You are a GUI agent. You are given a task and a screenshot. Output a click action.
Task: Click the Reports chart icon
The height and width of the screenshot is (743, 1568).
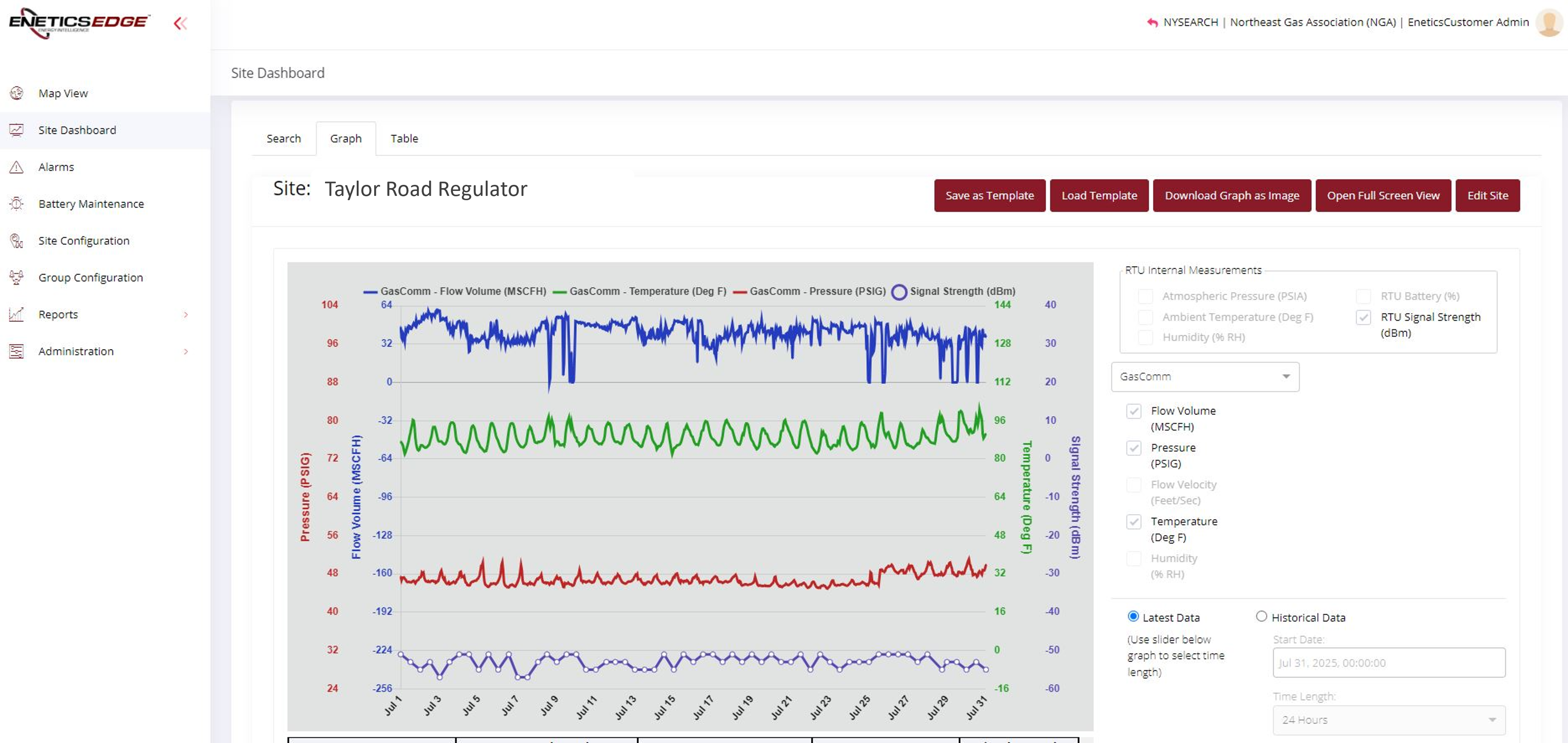tap(16, 315)
